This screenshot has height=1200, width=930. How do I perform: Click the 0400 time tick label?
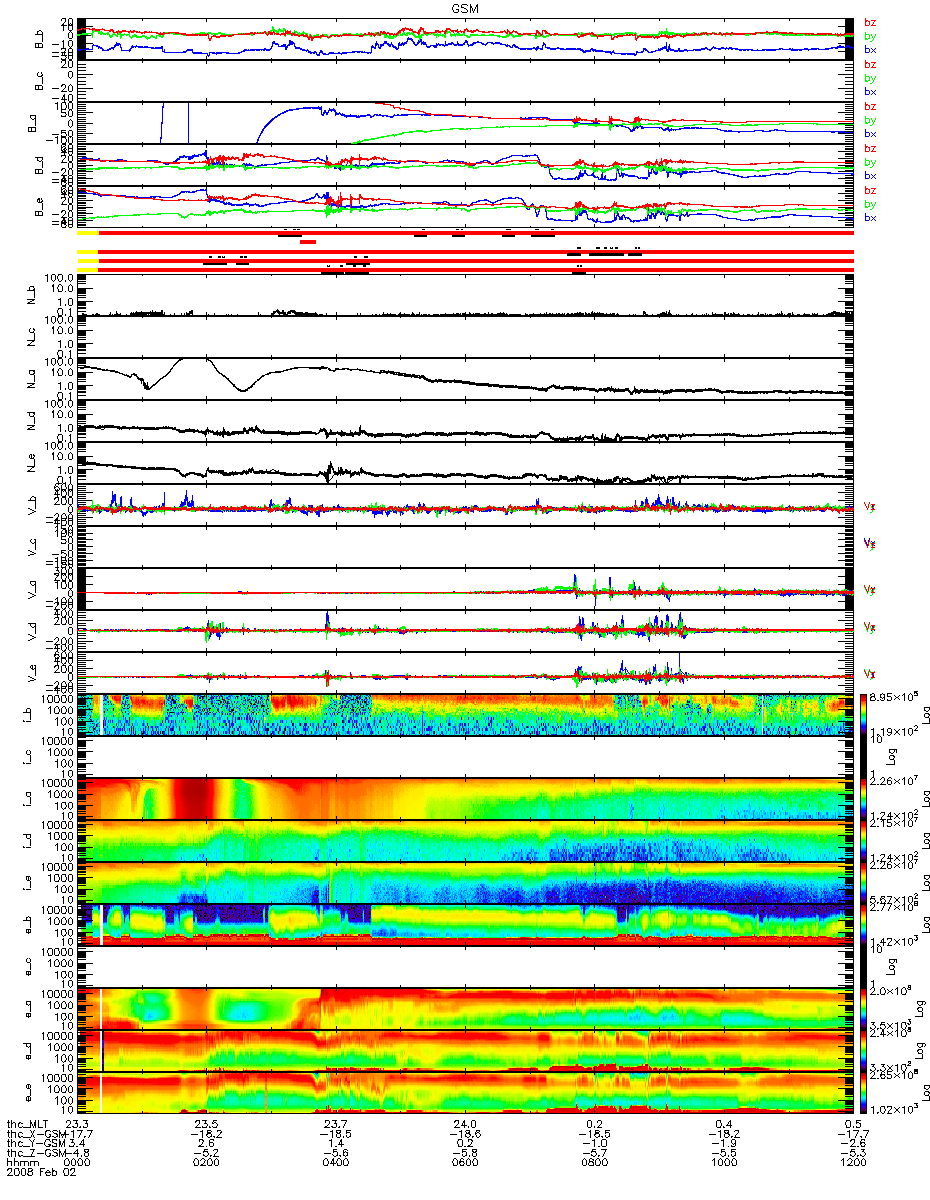coord(335,1164)
